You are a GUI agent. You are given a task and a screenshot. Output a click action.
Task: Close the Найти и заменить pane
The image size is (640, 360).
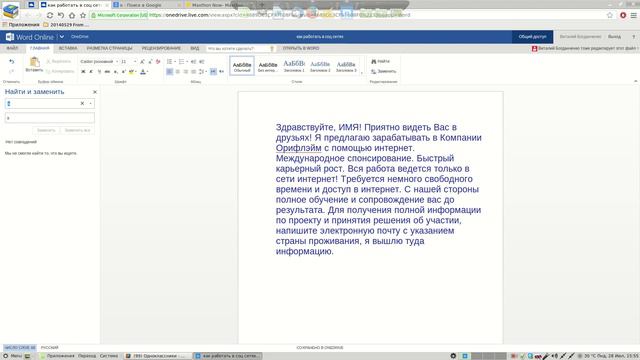tap(95, 92)
